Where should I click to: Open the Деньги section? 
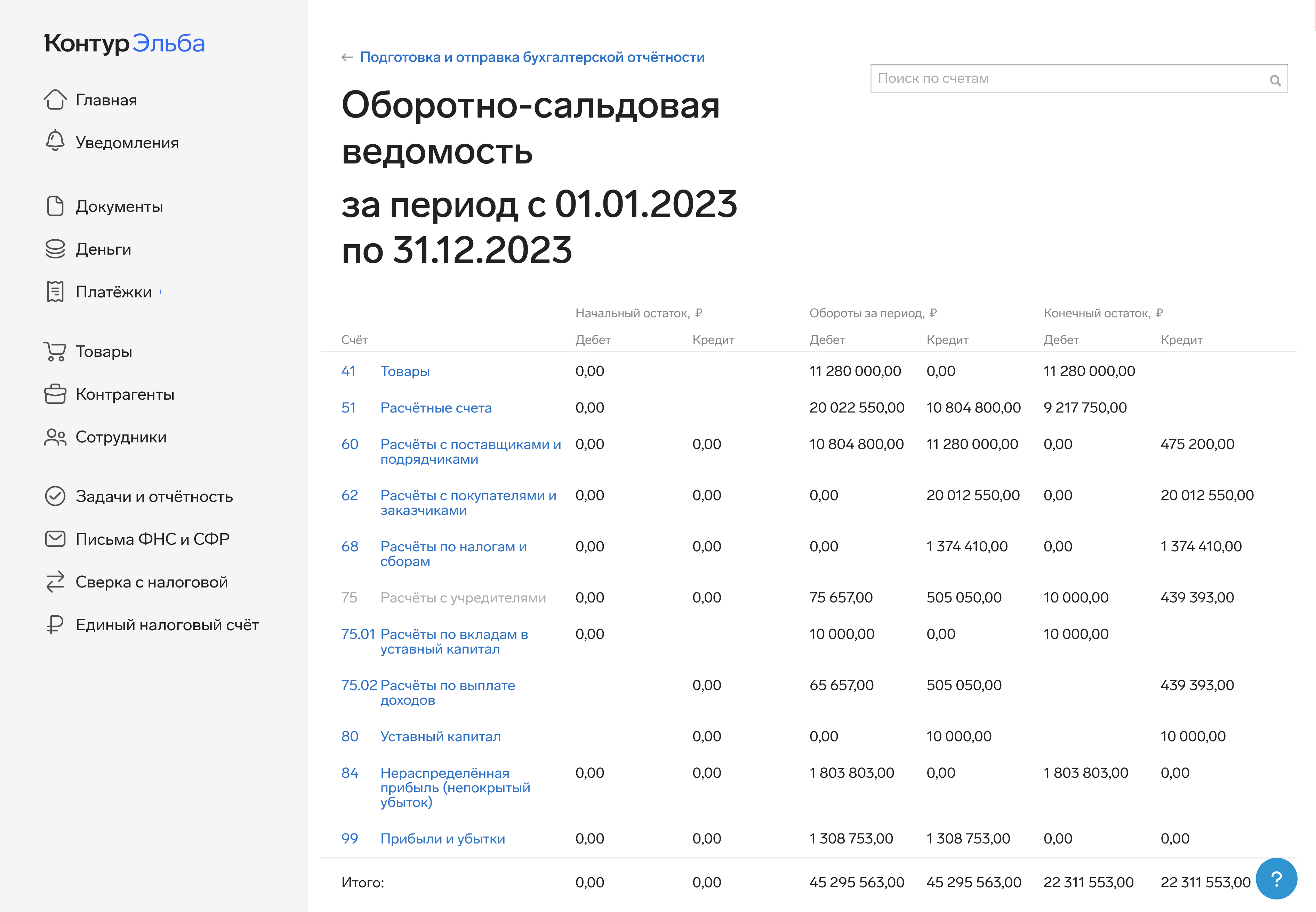pyautogui.click(x=103, y=249)
